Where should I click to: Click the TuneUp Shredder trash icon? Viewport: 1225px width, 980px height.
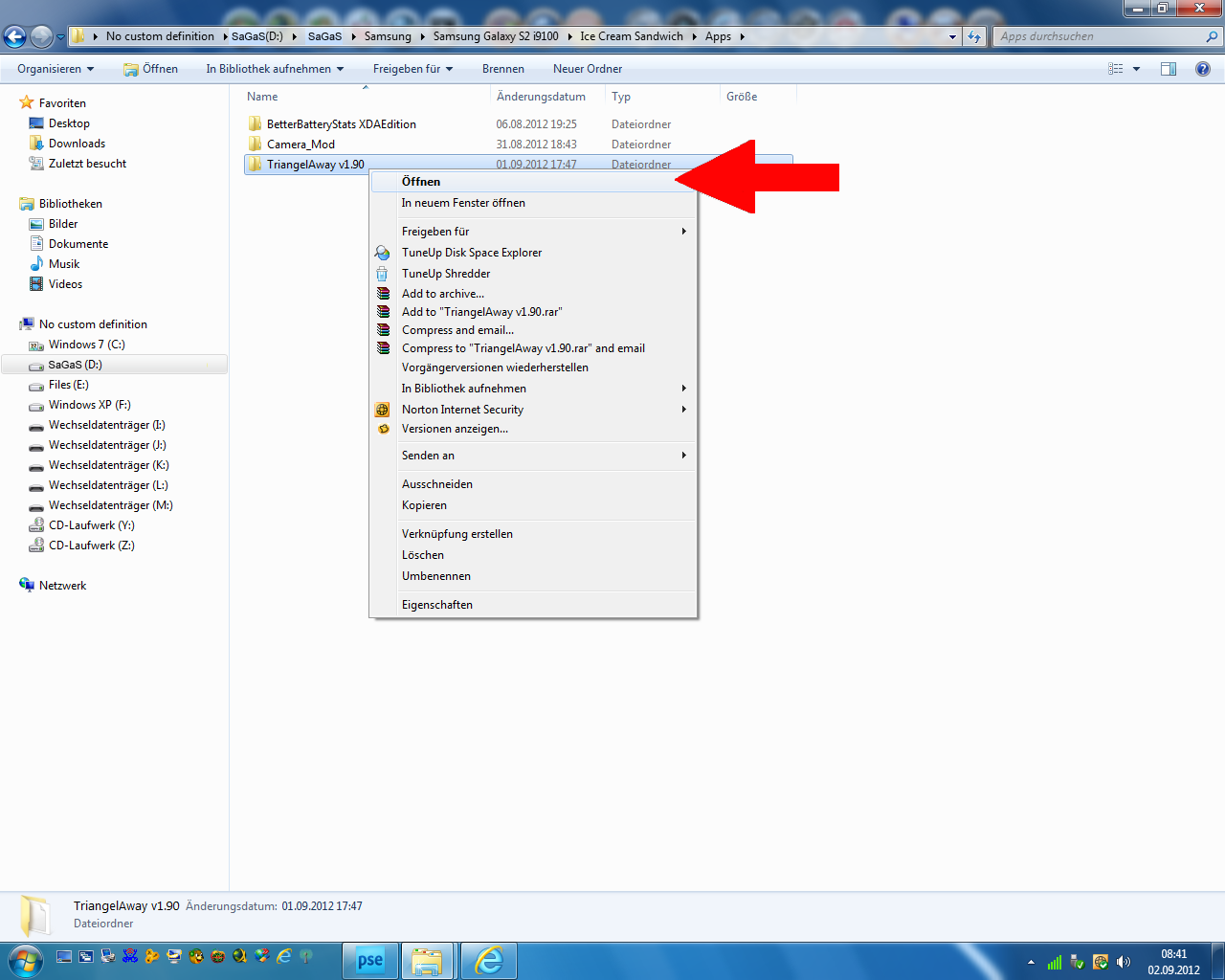[x=382, y=274]
